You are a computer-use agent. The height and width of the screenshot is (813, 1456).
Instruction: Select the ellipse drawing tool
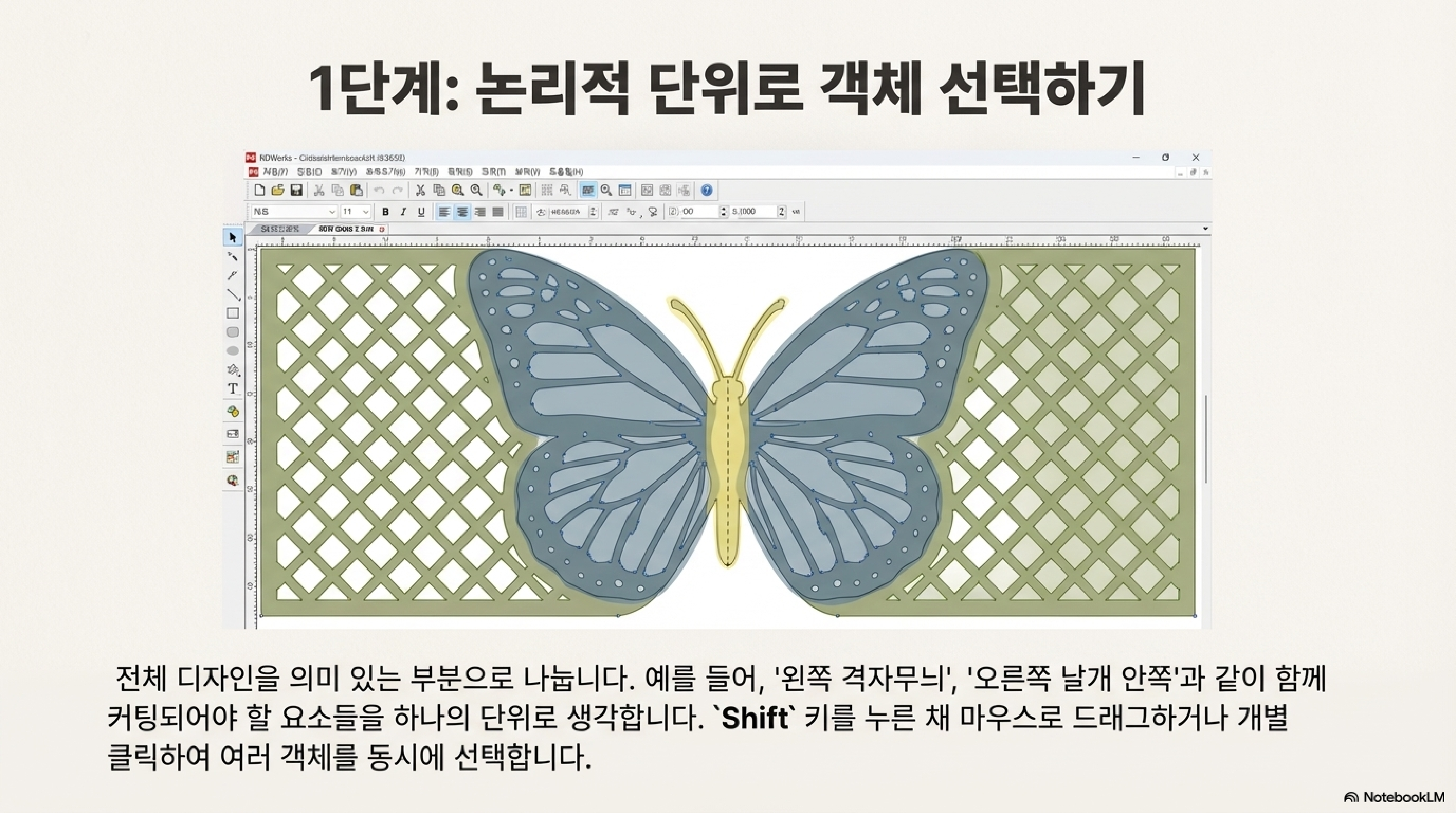(x=232, y=351)
